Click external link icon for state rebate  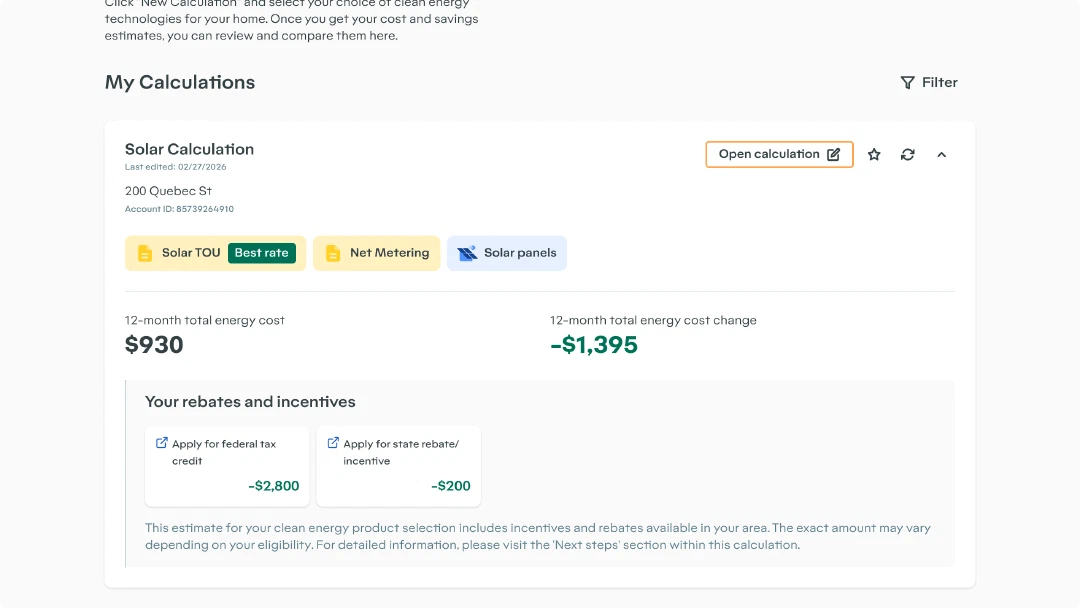333,443
